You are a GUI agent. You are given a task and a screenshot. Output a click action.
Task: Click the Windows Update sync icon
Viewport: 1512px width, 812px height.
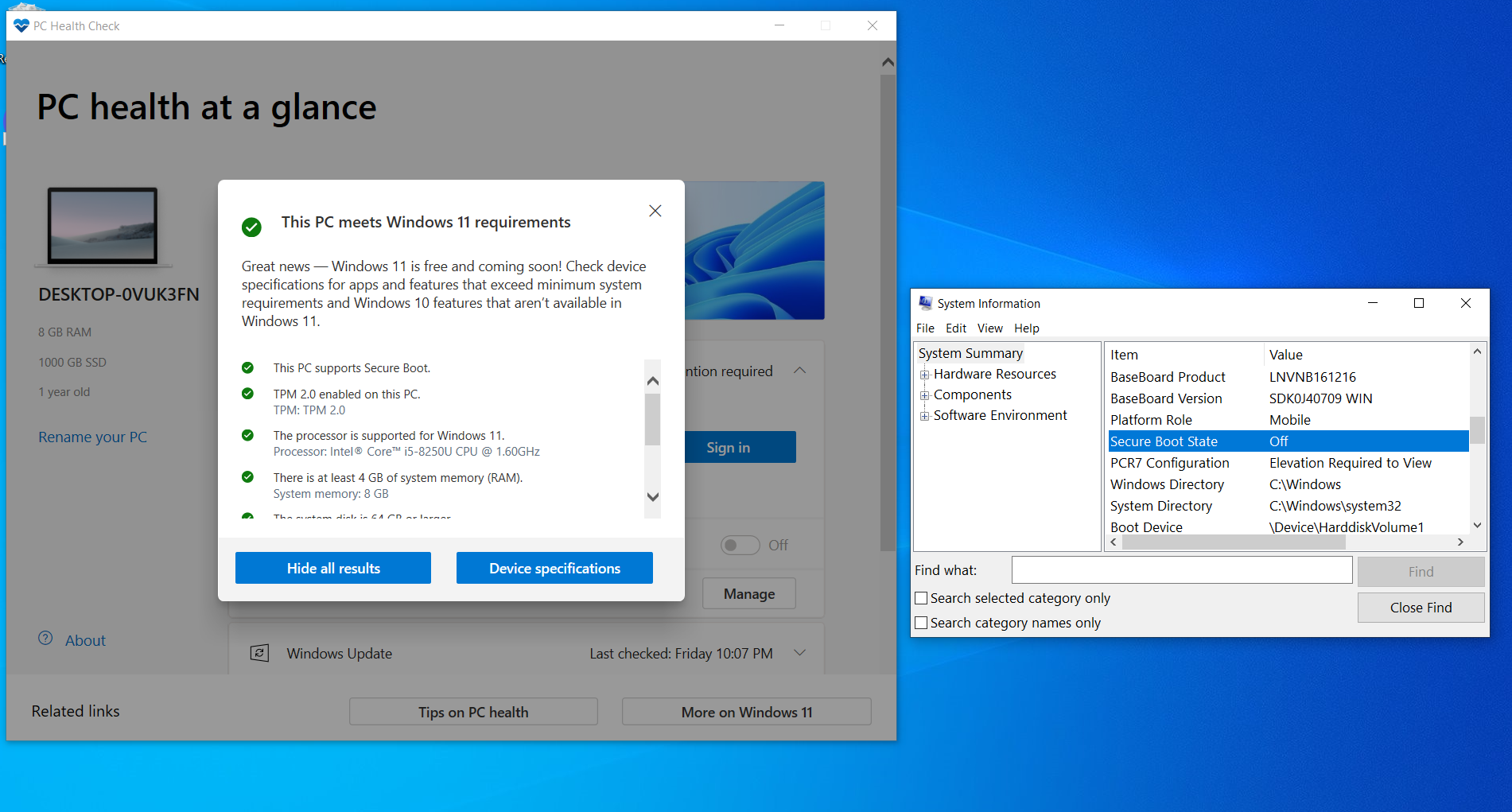[x=259, y=653]
